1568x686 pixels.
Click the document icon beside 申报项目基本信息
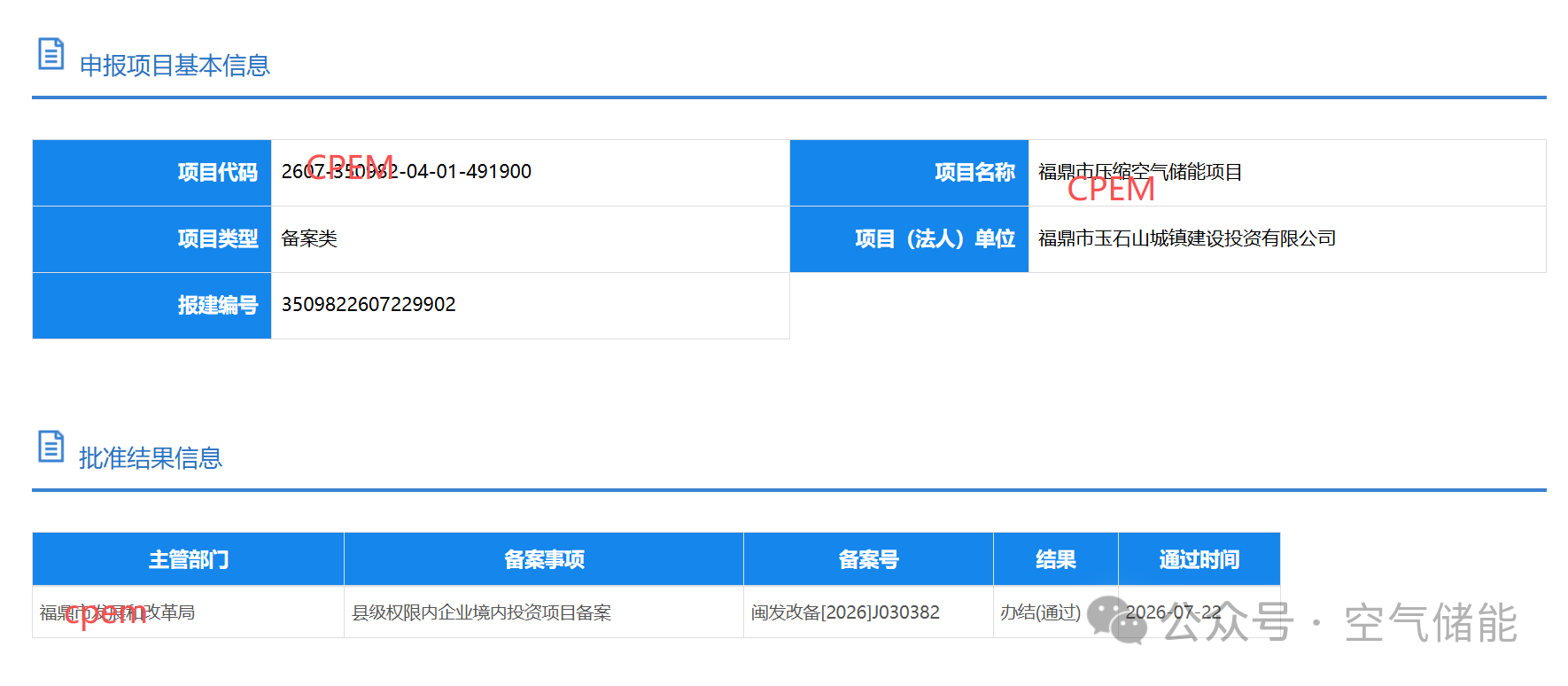[50, 54]
